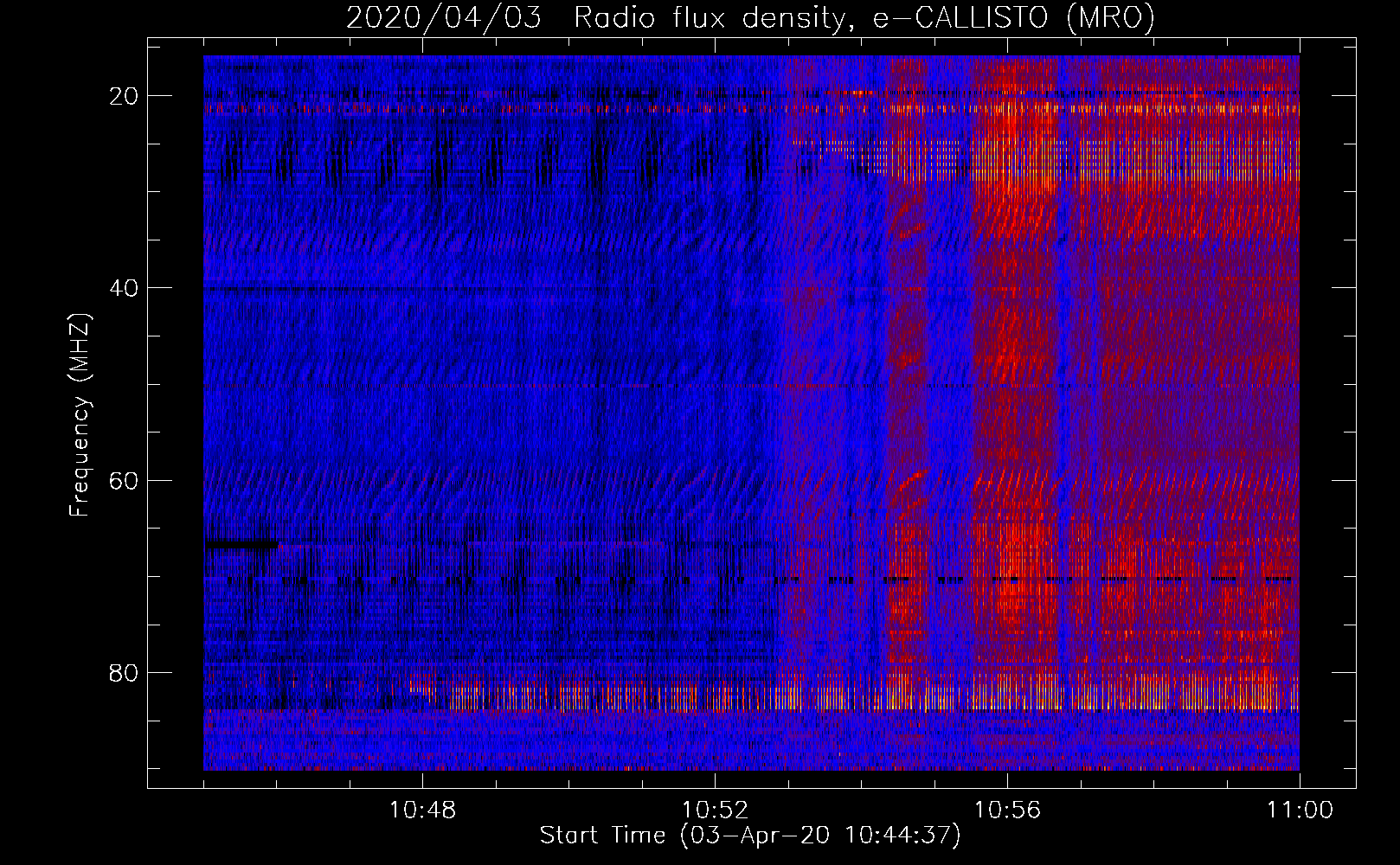Select the 60 MHz frequency tick label

pyautogui.click(x=125, y=480)
